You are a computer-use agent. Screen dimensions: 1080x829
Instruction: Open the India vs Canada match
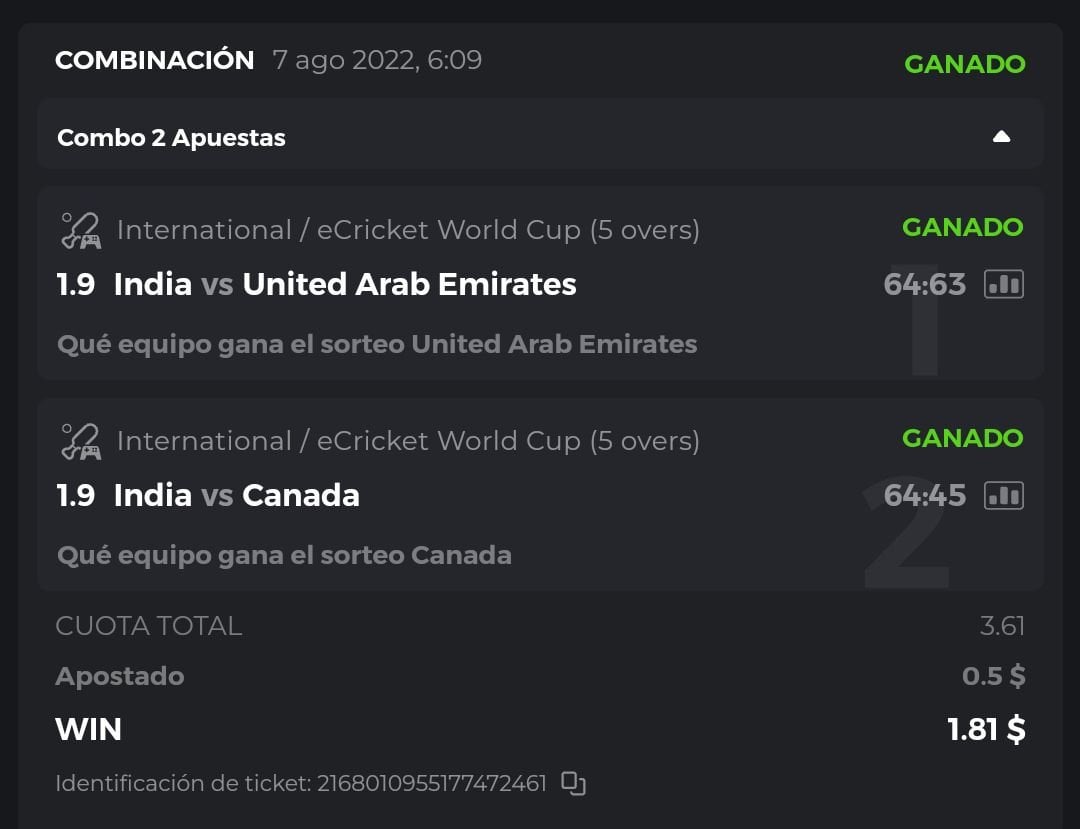237,496
